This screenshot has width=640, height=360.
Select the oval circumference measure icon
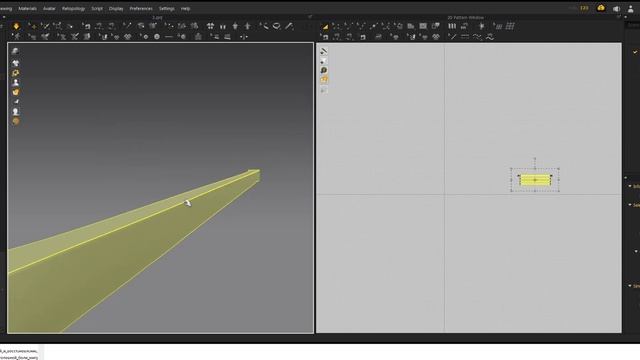276,26
